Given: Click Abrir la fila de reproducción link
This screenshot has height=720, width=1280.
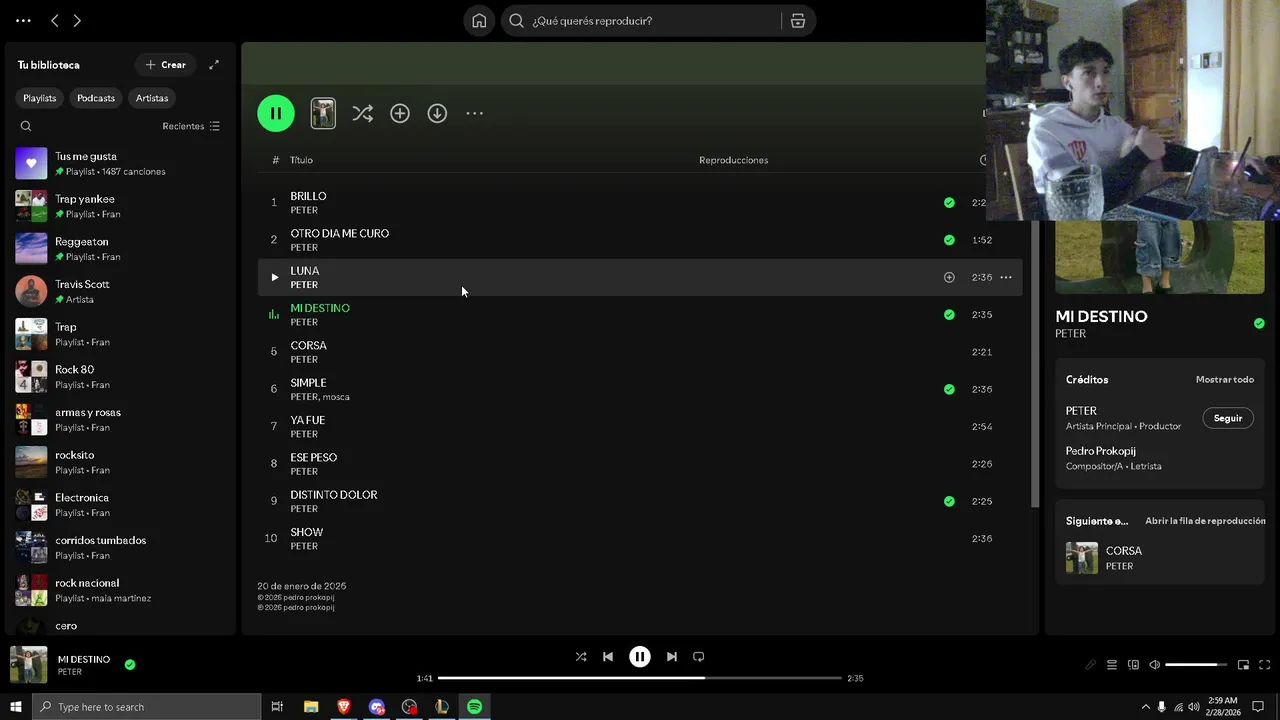Looking at the screenshot, I should point(1205,521).
